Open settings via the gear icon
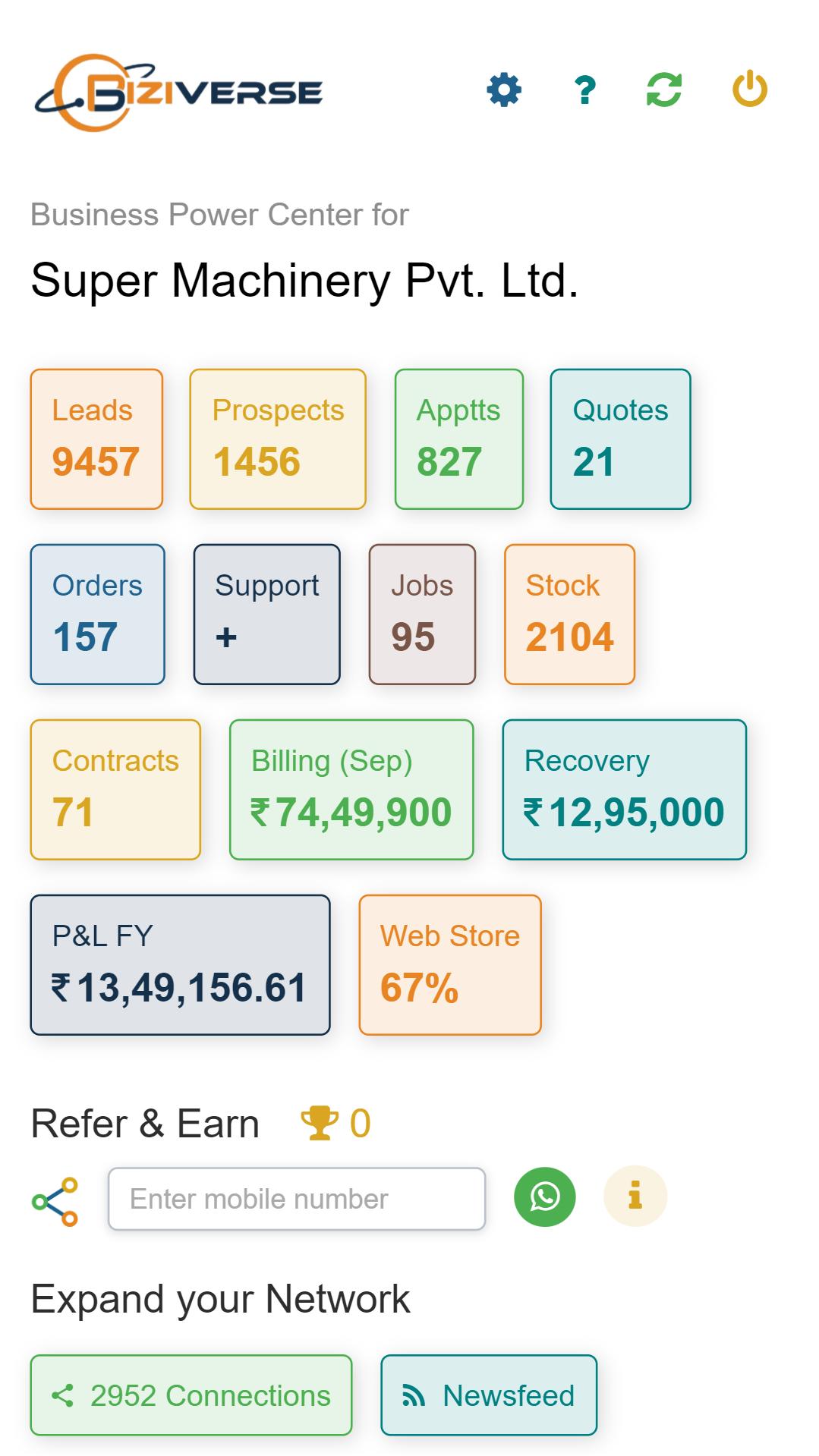Screen dimensions: 819x1456 coord(504,90)
